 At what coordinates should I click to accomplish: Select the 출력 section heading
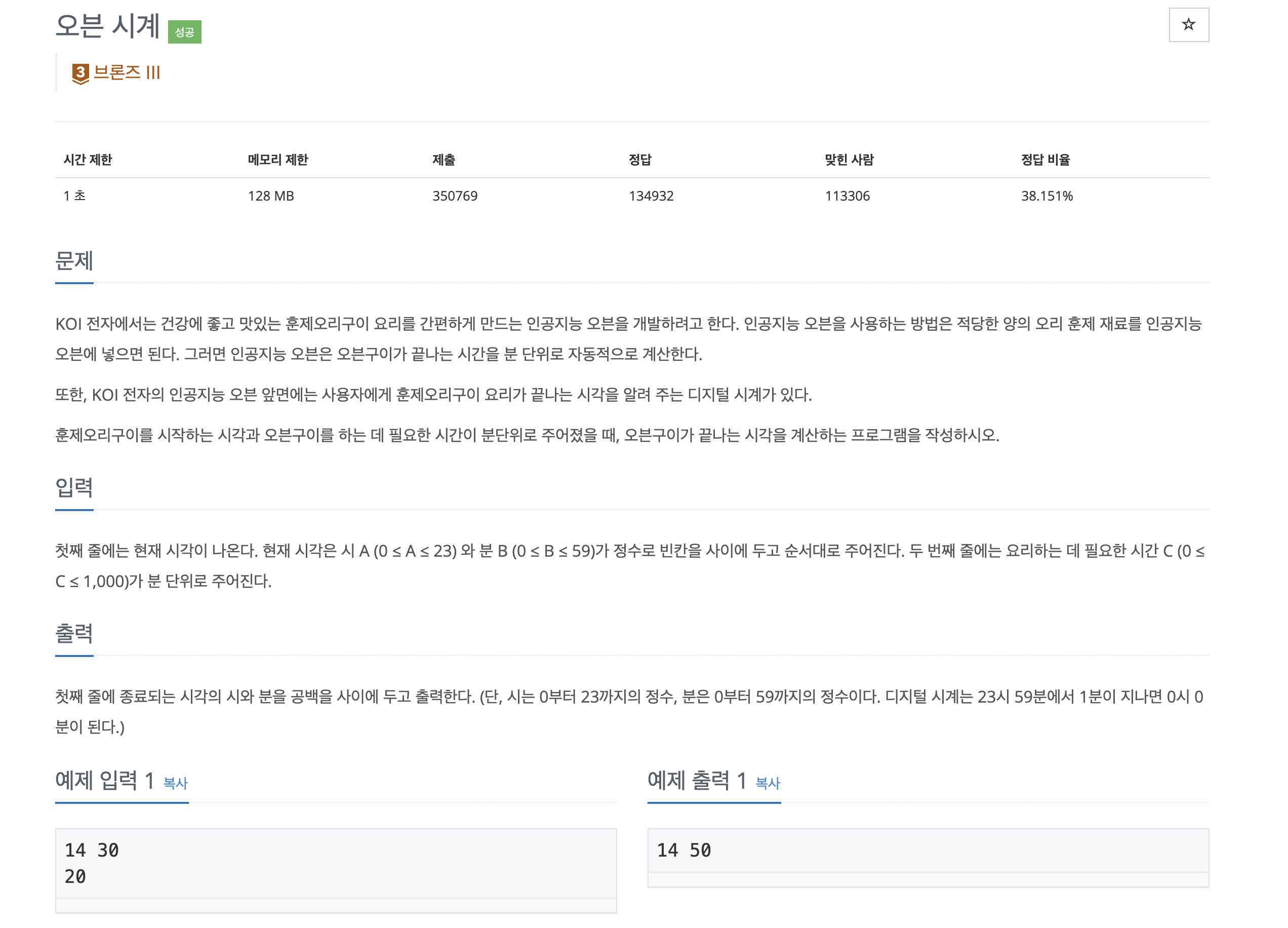tap(74, 633)
